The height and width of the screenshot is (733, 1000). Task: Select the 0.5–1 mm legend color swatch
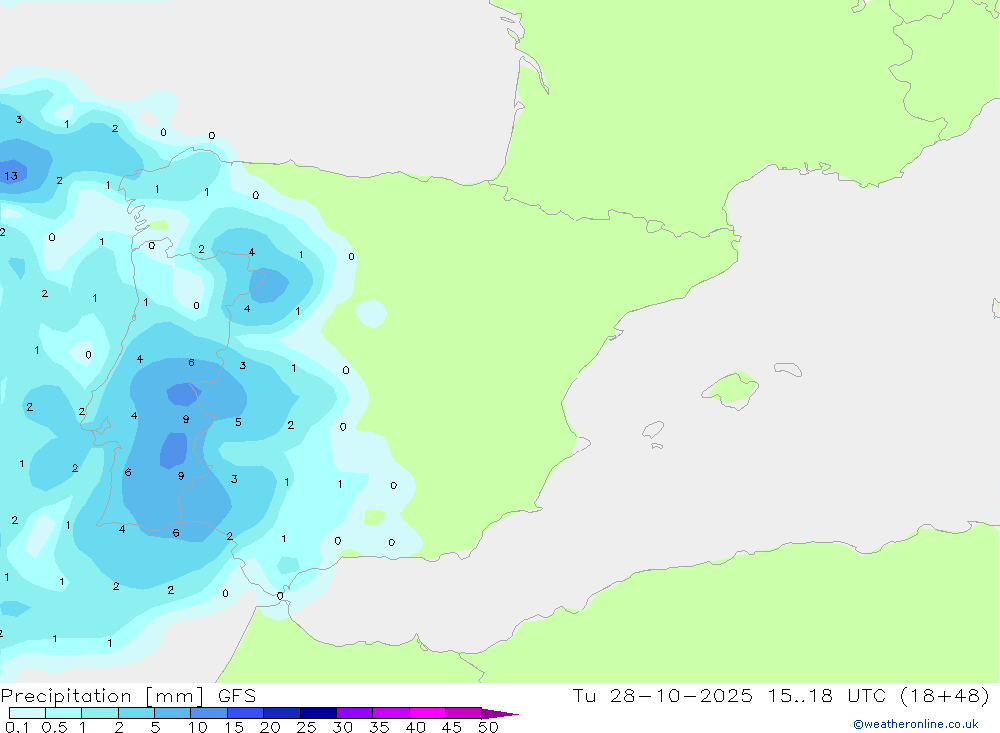point(64,713)
